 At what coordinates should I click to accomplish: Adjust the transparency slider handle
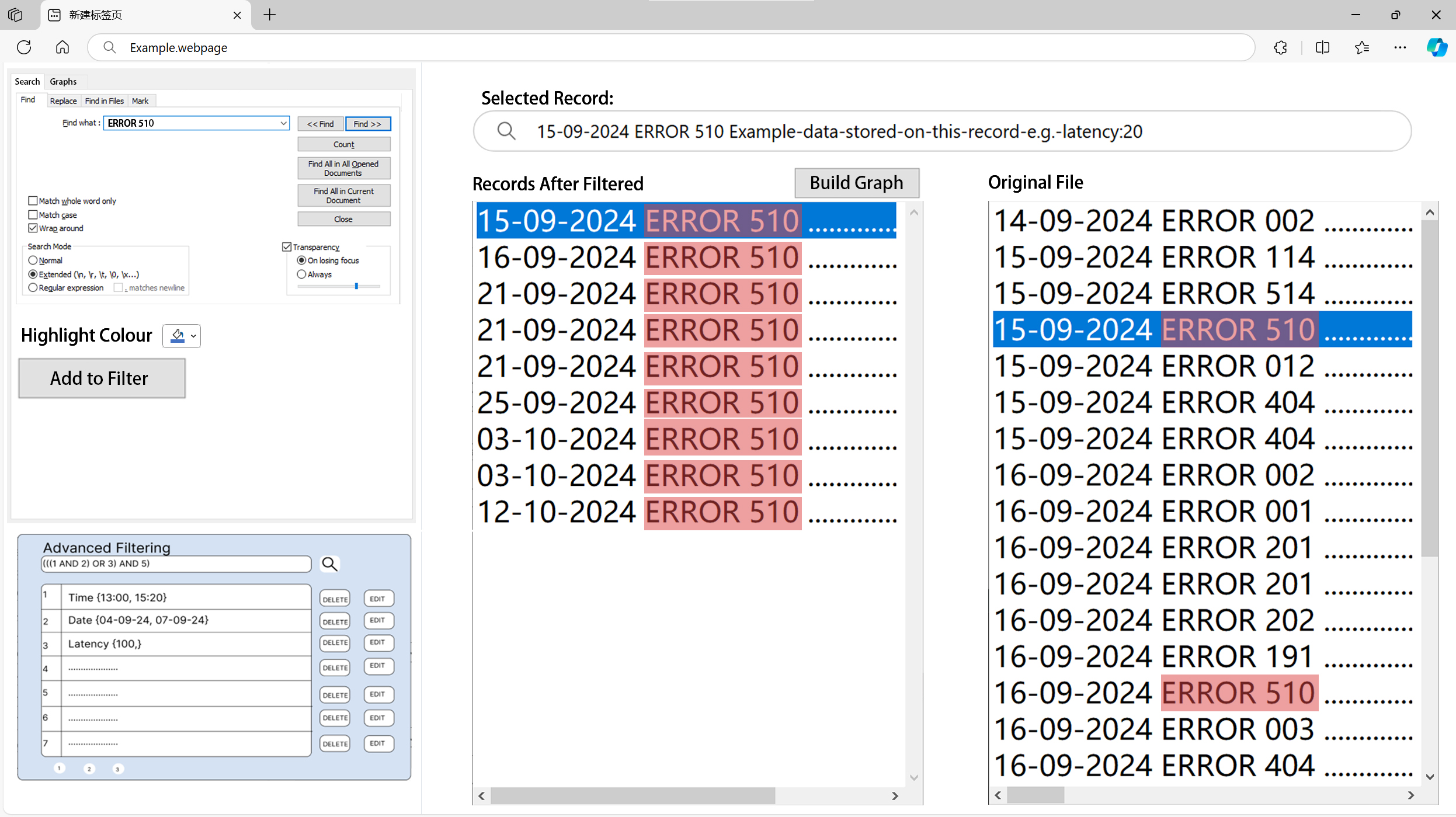pos(356,286)
